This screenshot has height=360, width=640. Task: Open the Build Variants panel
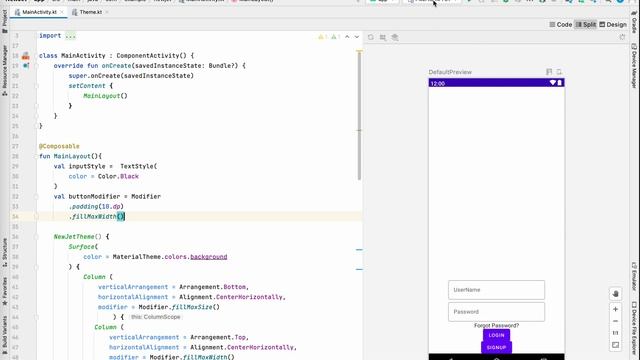pyautogui.click(x=4, y=335)
